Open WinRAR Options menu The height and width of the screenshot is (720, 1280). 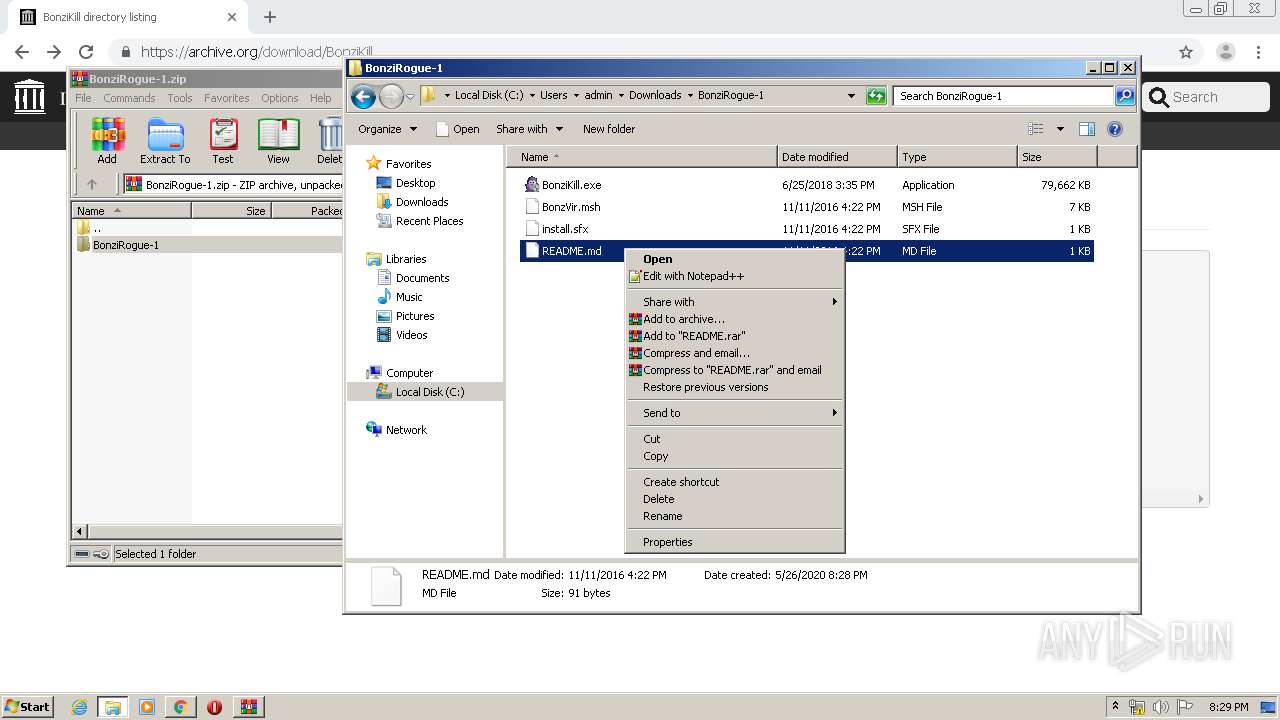[x=280, y=98]
